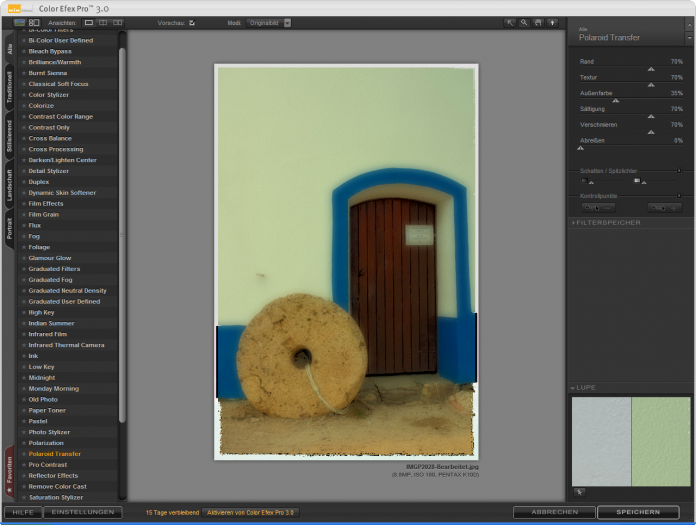Open the Favoriten tab on left sidebar
This screenshot has width=696, height=525.
(x=10, y=471)
